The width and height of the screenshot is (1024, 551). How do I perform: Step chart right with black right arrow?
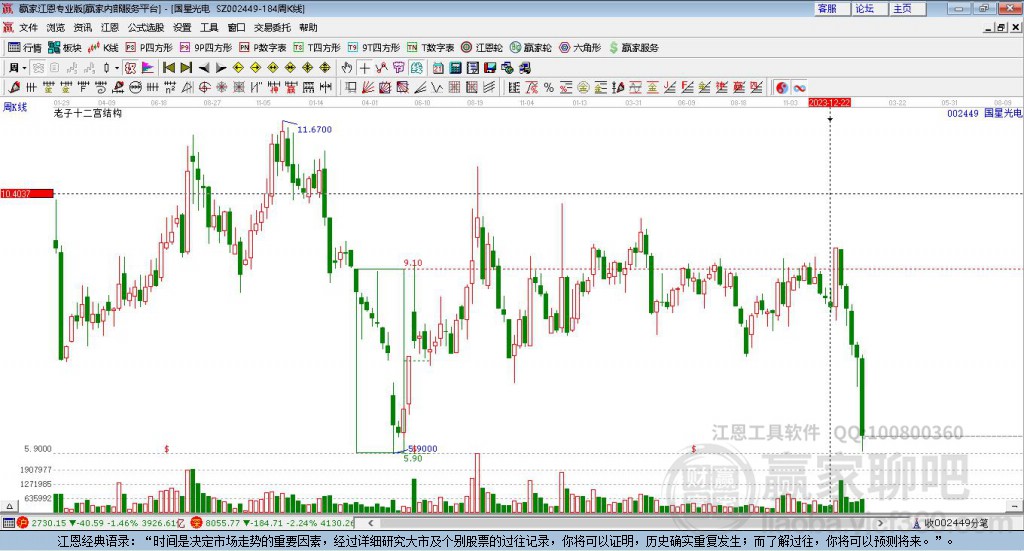221,68
